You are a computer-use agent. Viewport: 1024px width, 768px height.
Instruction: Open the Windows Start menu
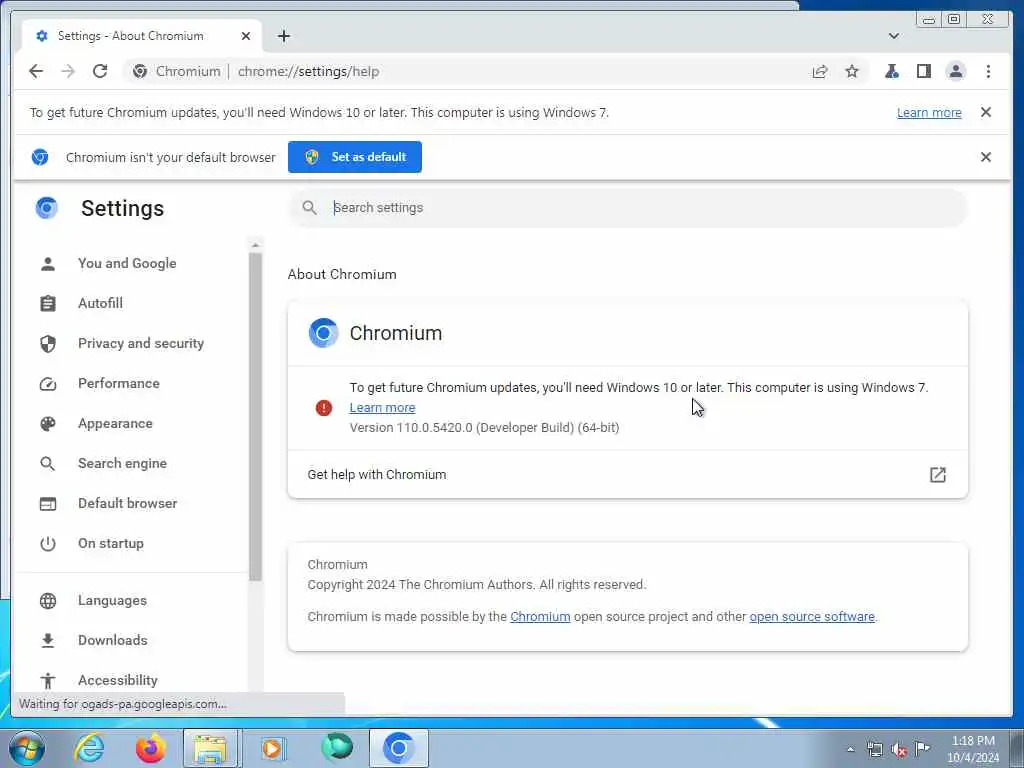click(26, 748)
